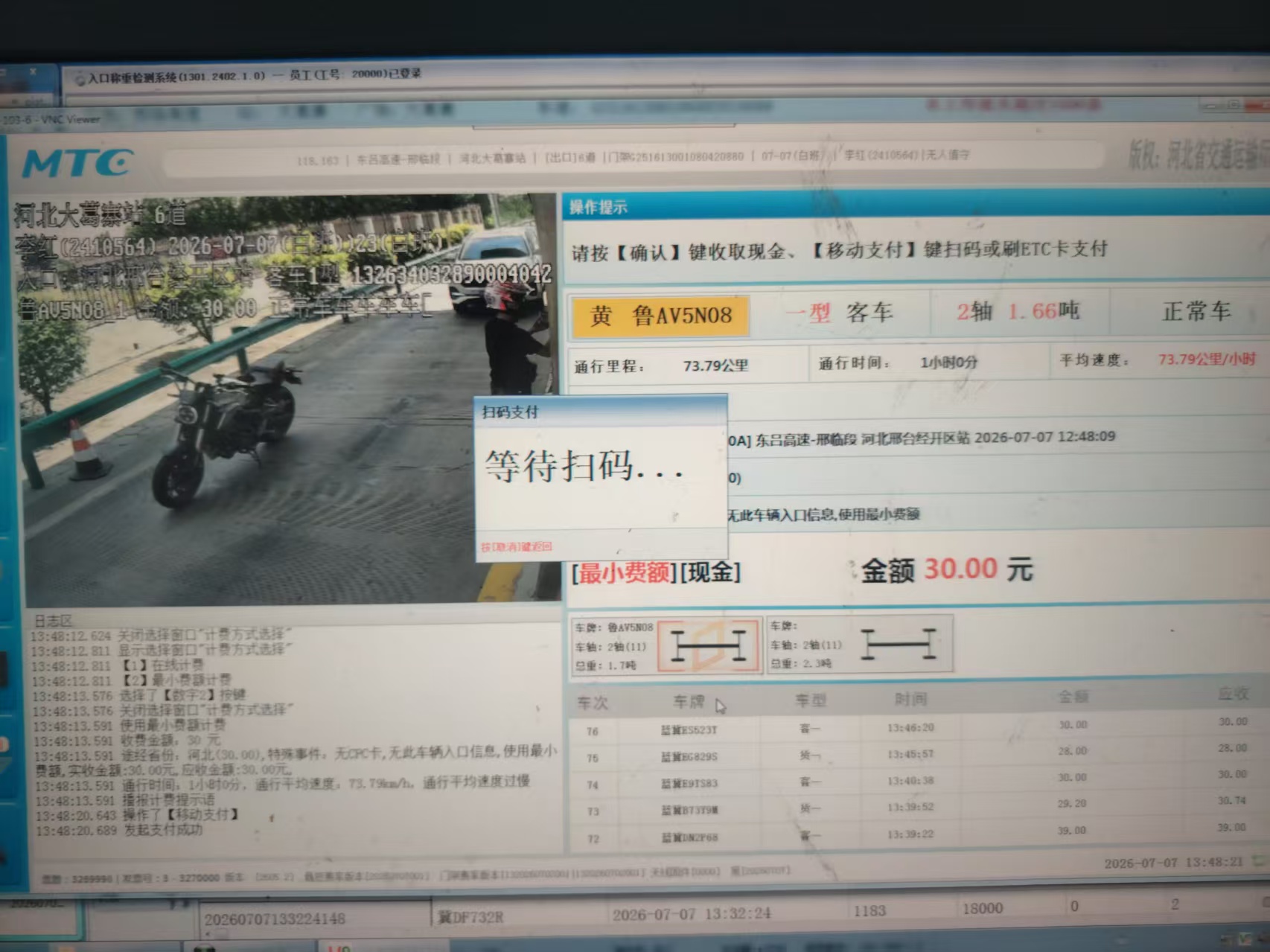Select table row with plate 冀EG829S
This screenshot has height=952, width=1270.
(918, 754)
